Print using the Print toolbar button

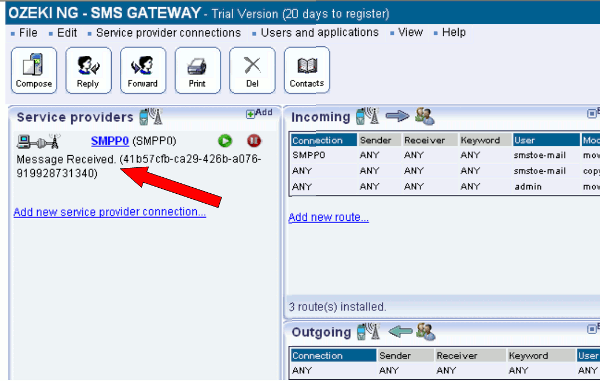pos(197,70)
